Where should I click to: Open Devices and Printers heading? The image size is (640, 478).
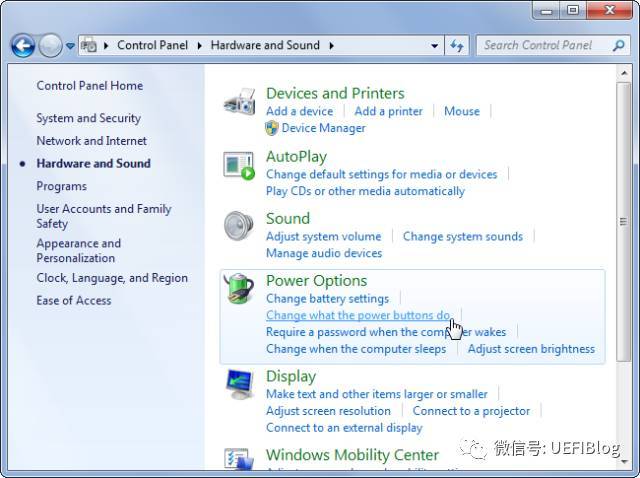335,93
